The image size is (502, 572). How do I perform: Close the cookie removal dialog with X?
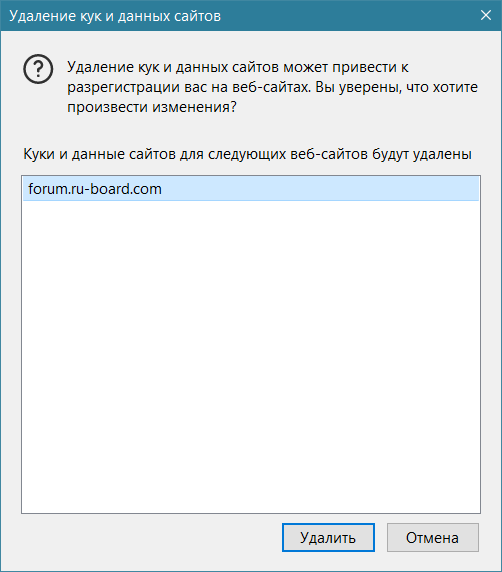[486, 15]
